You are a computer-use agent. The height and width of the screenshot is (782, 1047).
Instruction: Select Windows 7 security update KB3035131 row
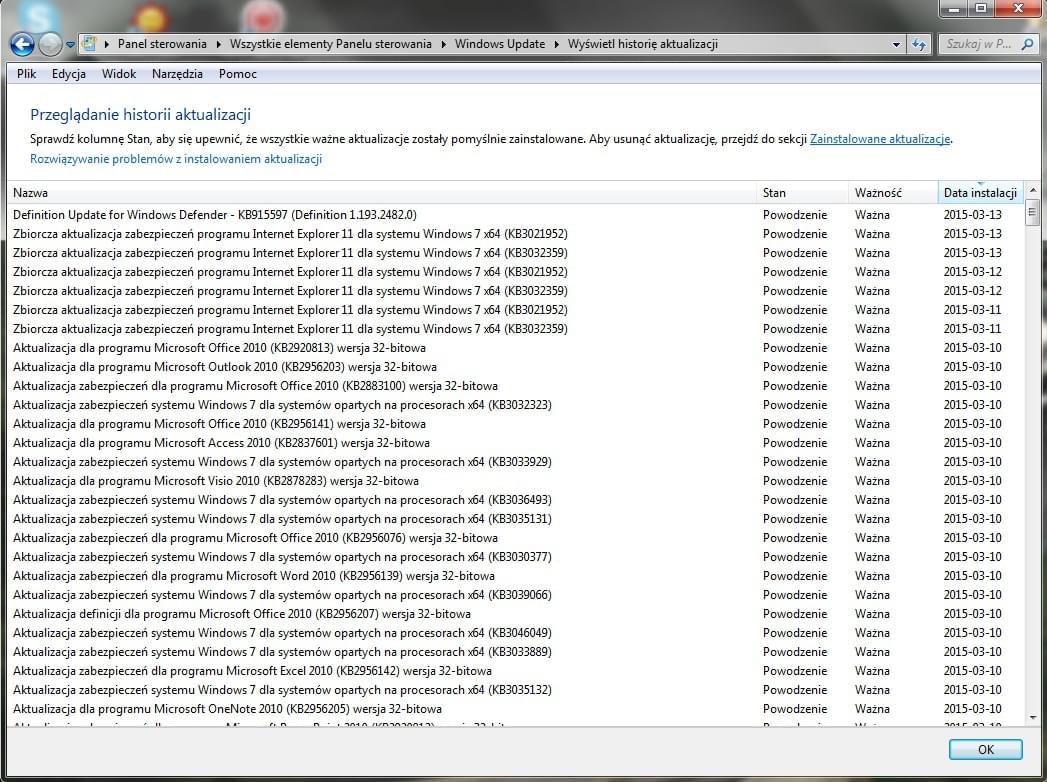point(514,520)
